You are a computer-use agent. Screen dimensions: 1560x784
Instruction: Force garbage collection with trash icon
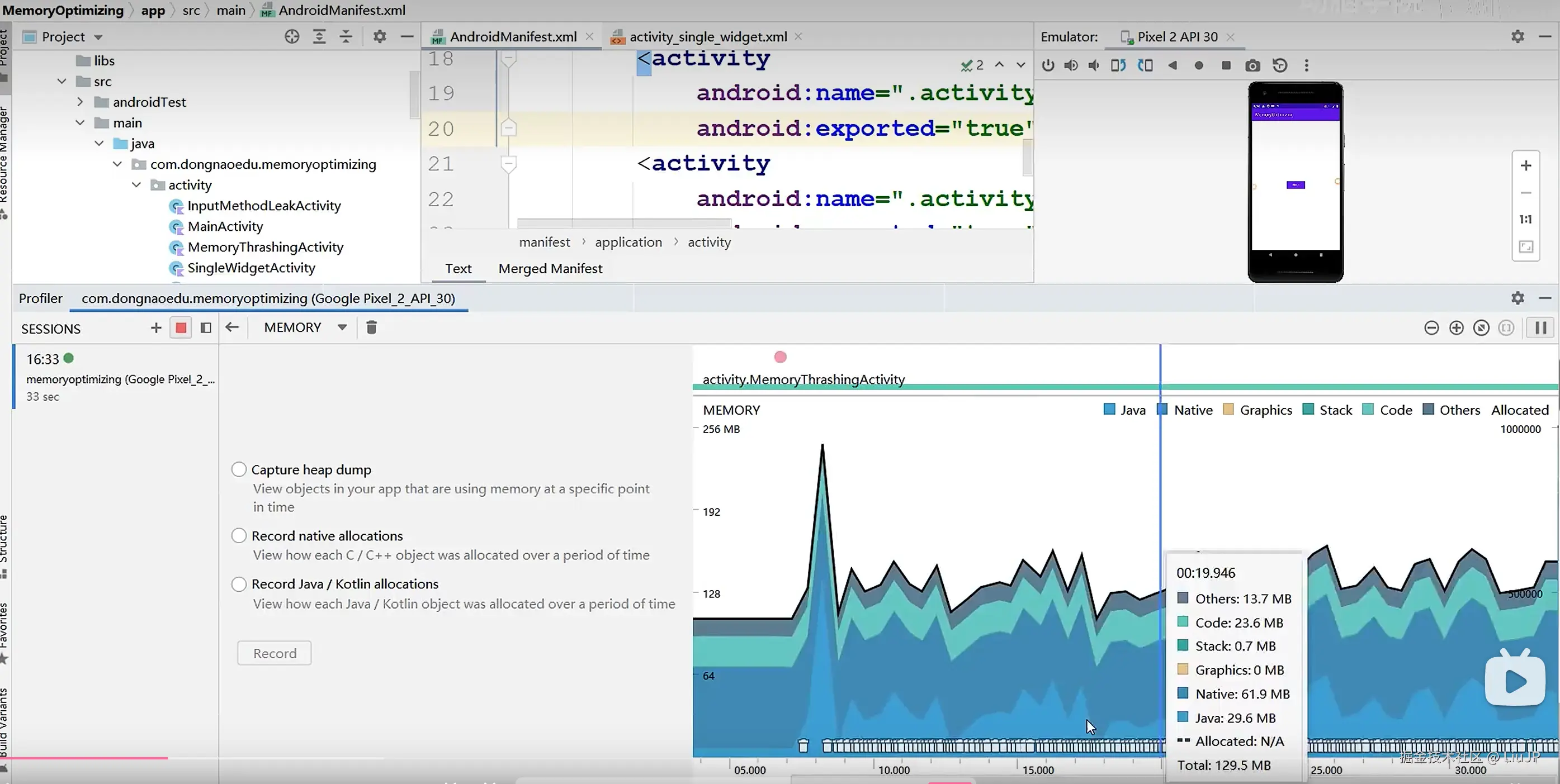[371, 327]
